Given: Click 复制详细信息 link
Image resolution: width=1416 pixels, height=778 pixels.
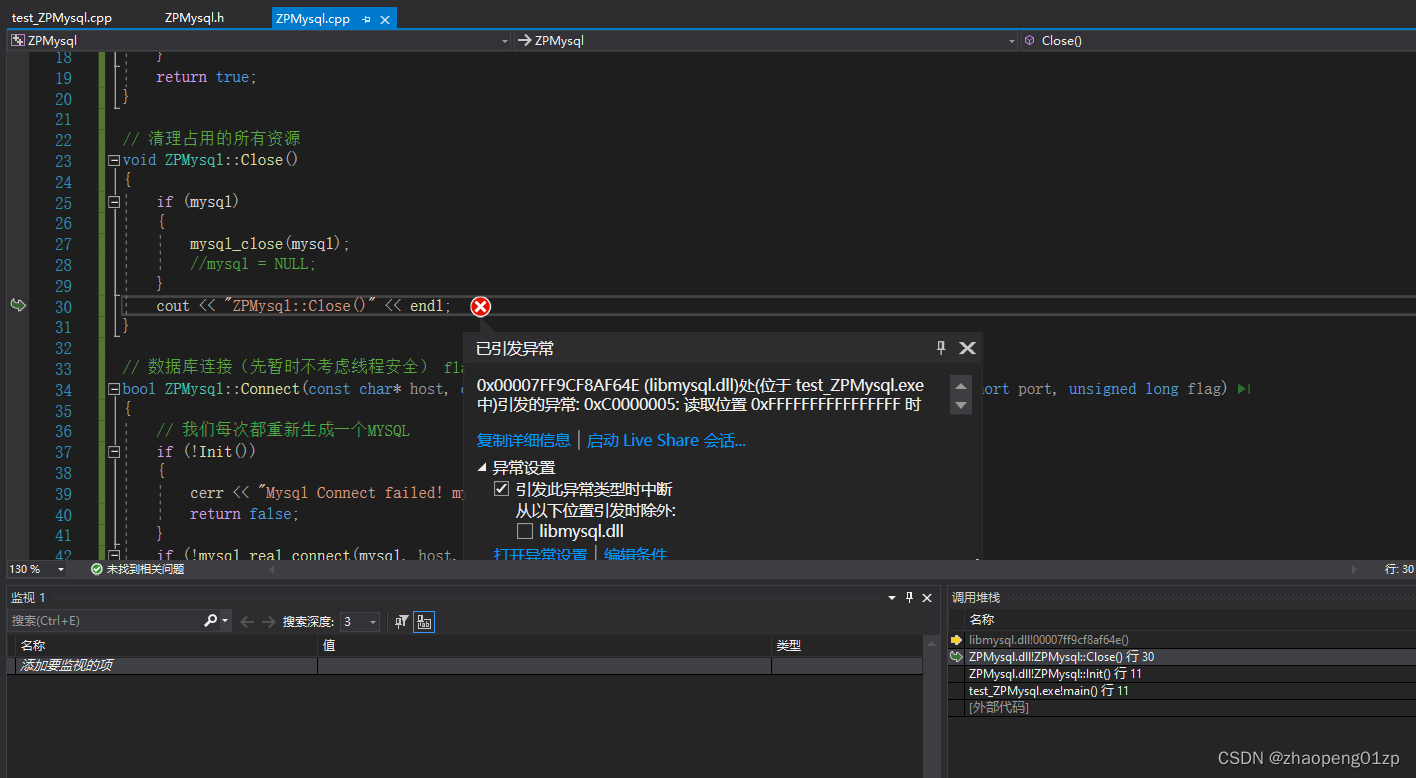Looking at the screenshot, I should click(x=524, y=440).
